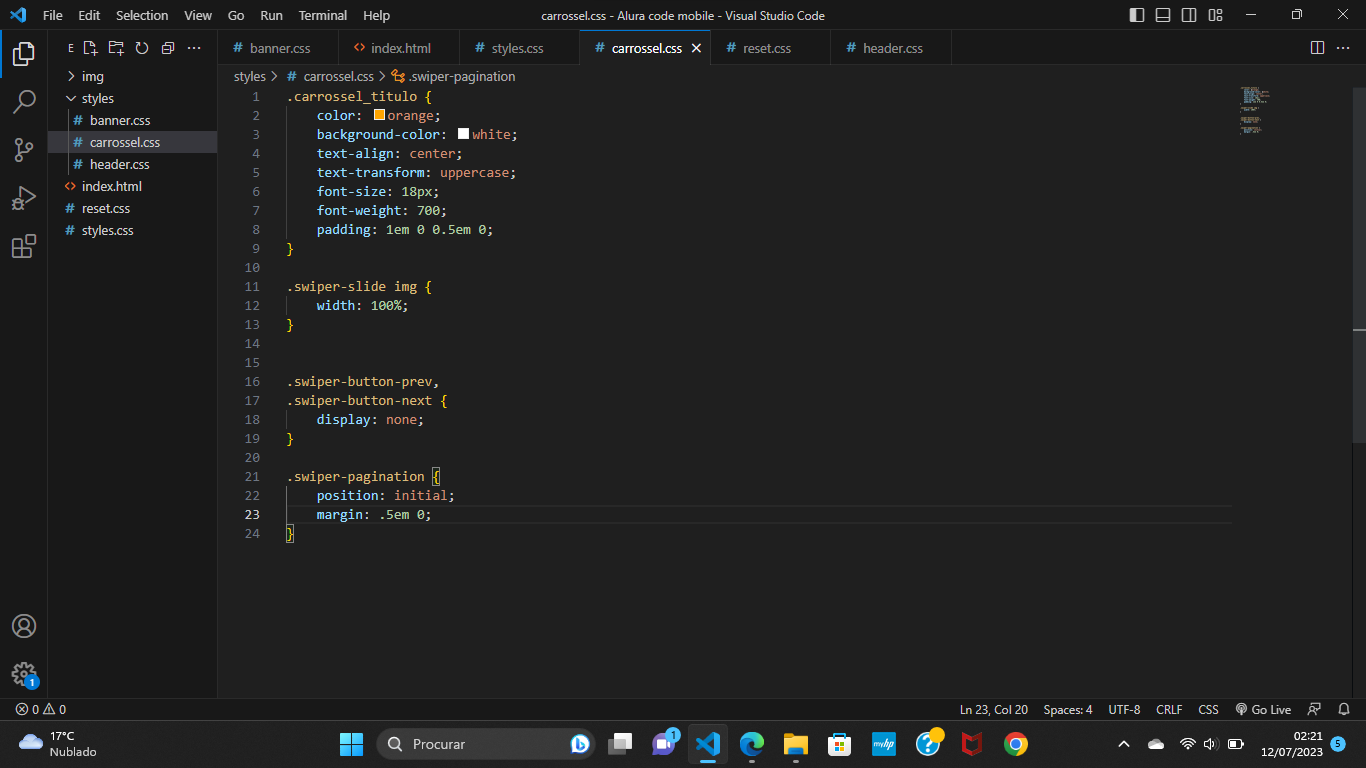Screen dimensions: 1366x768
Task: Open the Terminal menu
Action: [x=323, y=15]
